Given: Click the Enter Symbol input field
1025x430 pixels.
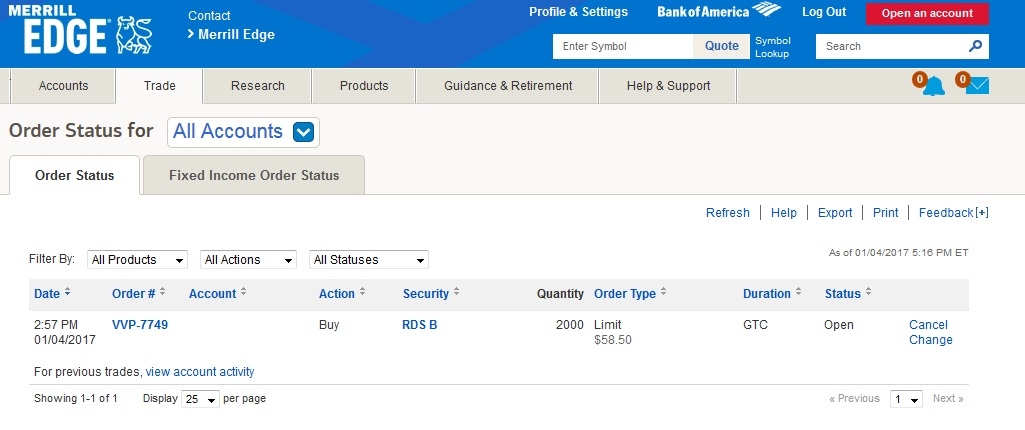Looking at the screenshot, I should (x=623, y=46).
